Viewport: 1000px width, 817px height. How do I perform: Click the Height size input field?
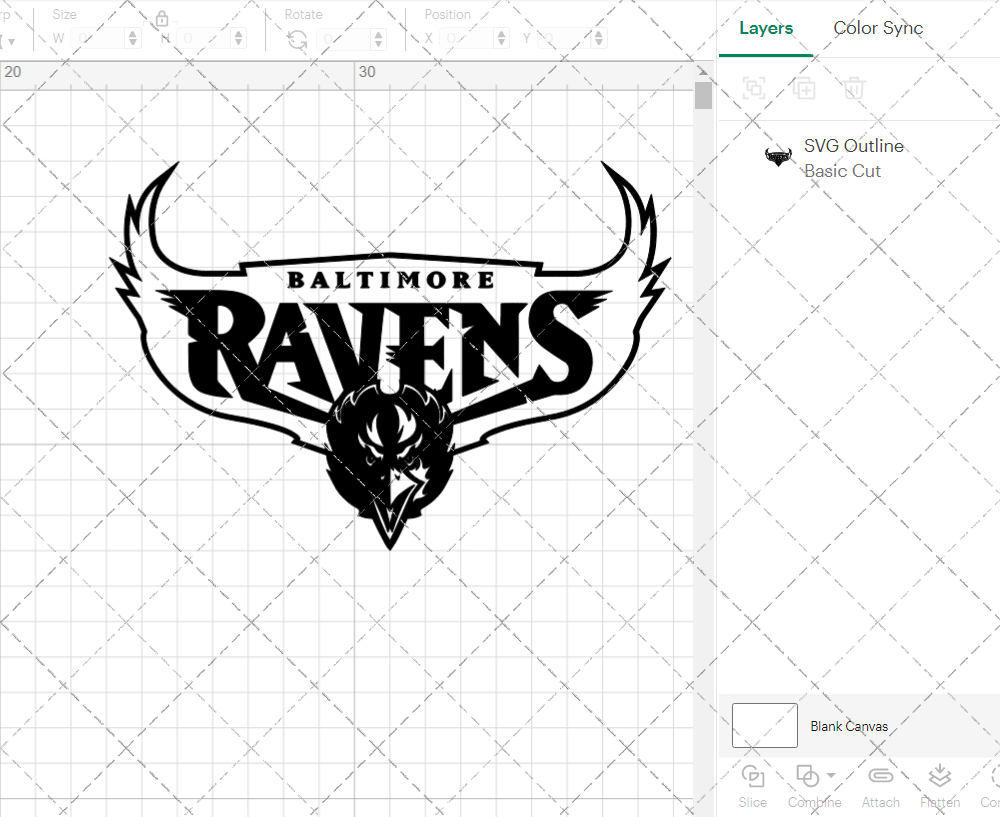coord(205,38)
